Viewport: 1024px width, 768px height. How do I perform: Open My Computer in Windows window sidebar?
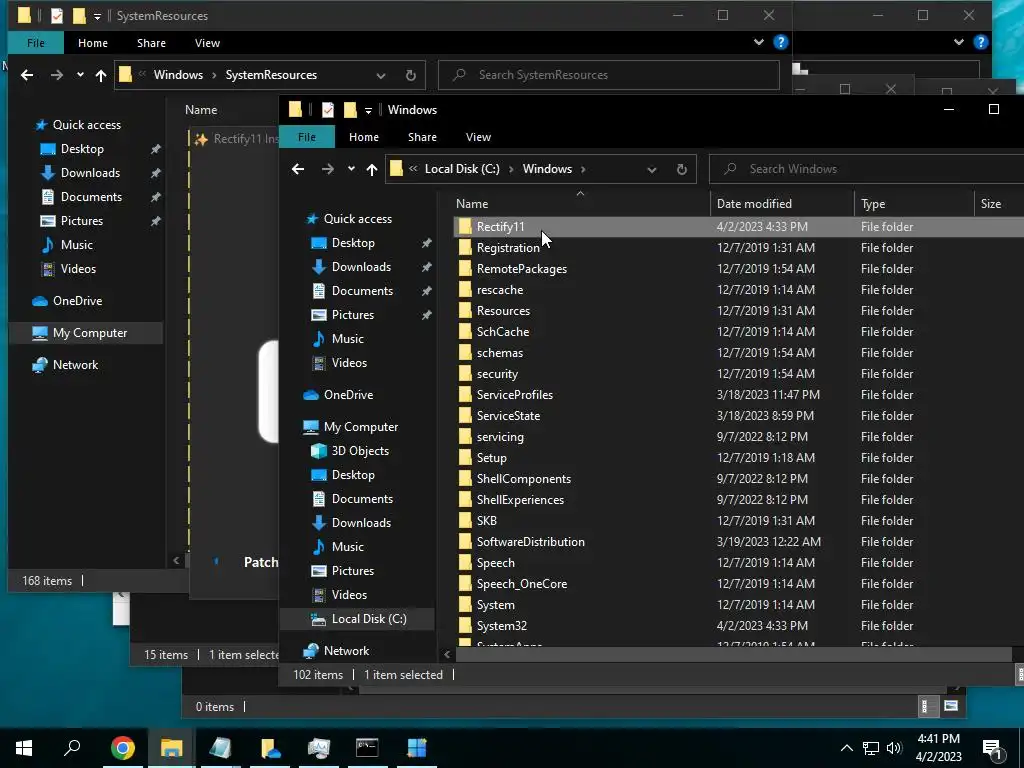pyautogui.click(x=360, y=426)
